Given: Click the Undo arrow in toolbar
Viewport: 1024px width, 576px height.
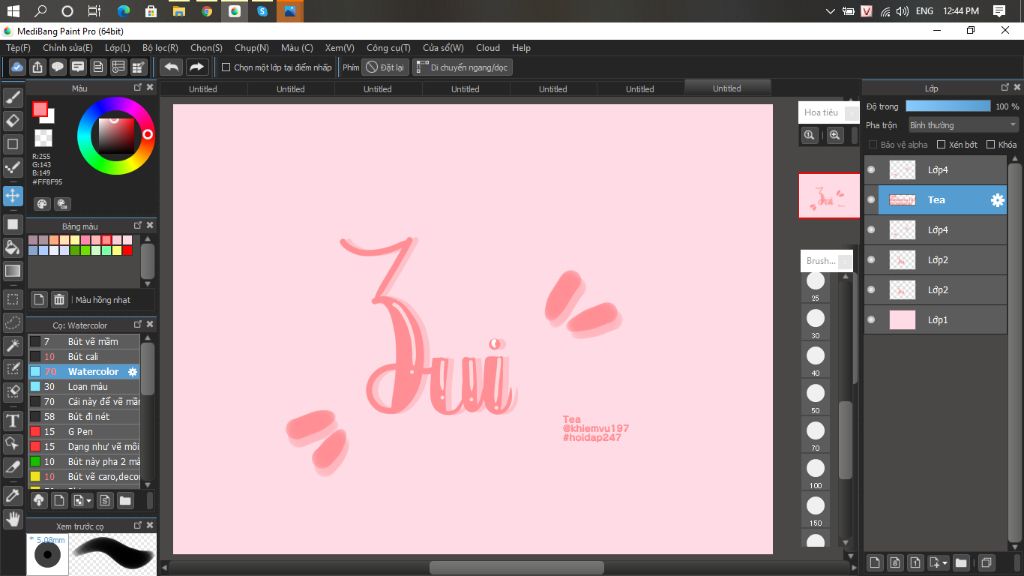Looking at the screenshot, I should coord(171,67).
